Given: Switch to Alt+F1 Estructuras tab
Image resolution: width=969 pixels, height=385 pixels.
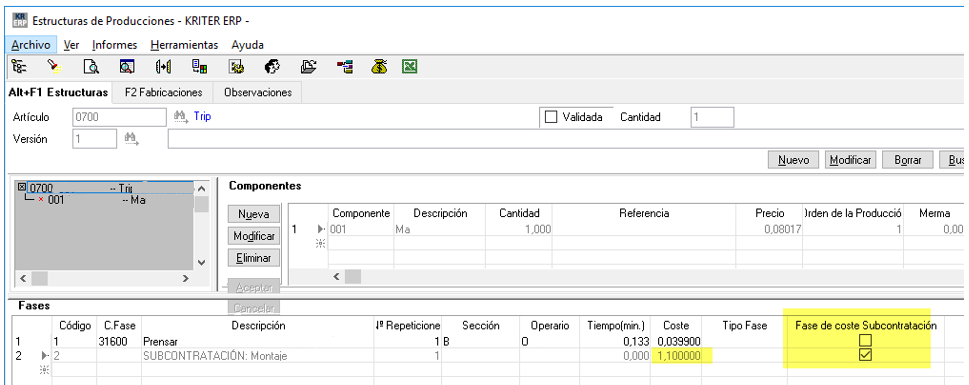Looking at the screenshot, I should click(x=59, y=92).
